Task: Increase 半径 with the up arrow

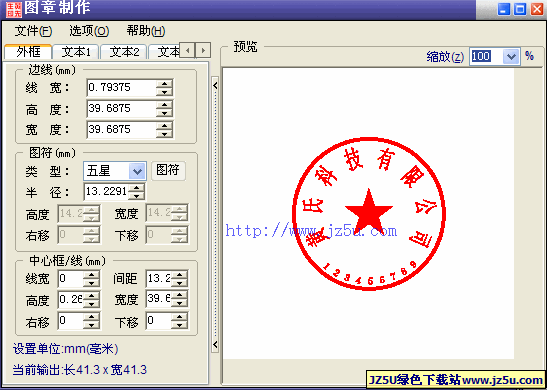Action: (136, 188)
